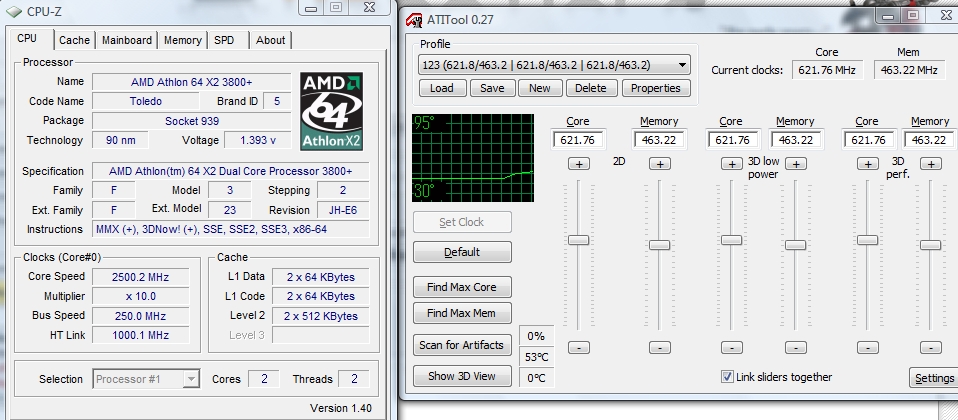
Task: Click the 3D perf Memory slider handle
Action: pyautogui.click(x=931, y=245)
